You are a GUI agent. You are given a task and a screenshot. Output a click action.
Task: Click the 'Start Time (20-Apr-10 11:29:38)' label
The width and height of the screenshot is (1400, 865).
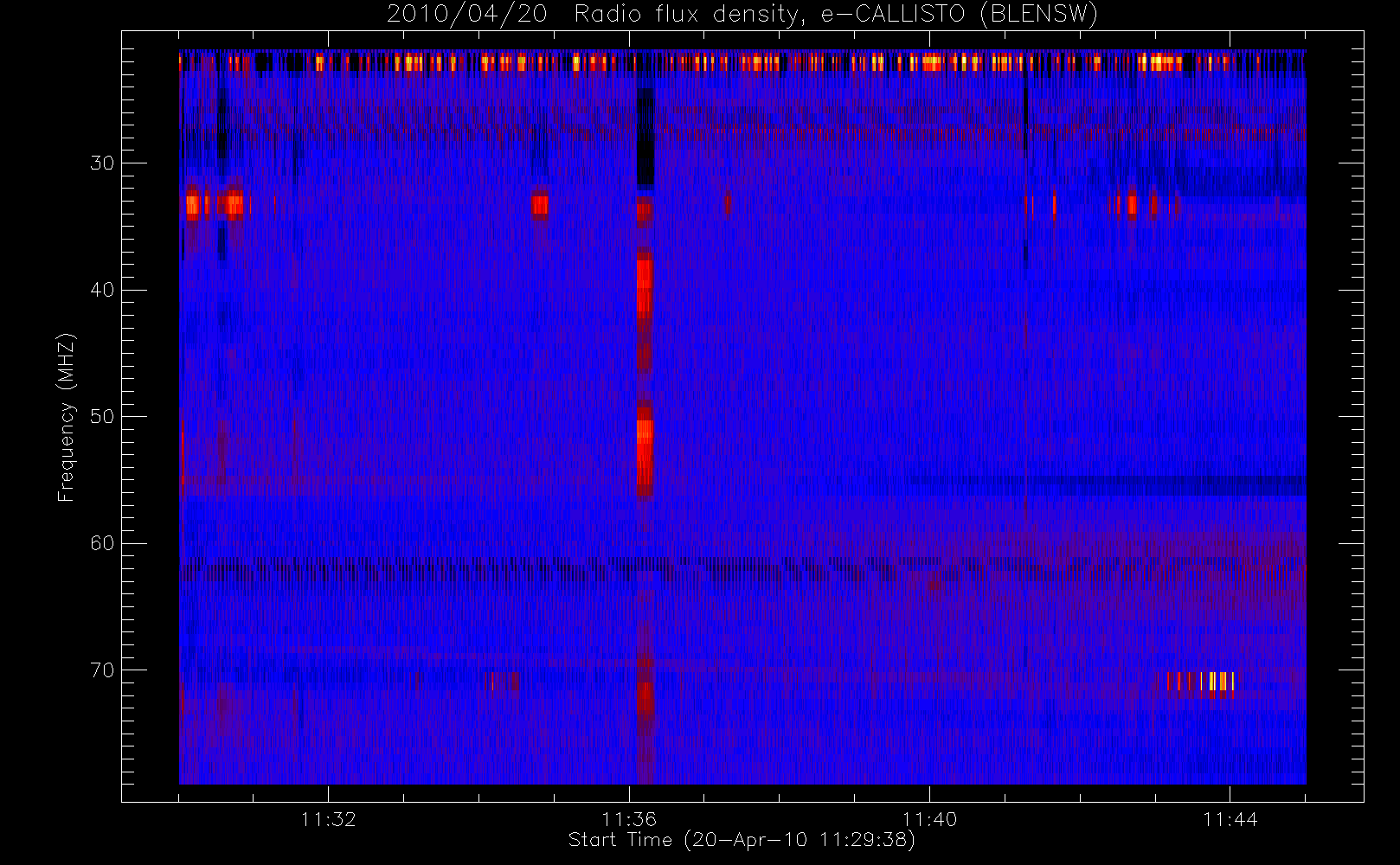(742, 840)
